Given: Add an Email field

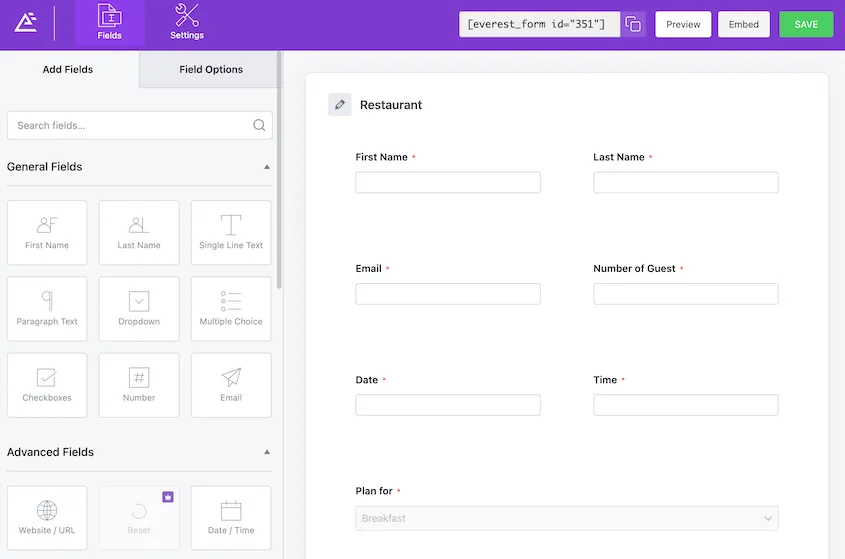Looking at the screenshot, I should coord(231,385).
